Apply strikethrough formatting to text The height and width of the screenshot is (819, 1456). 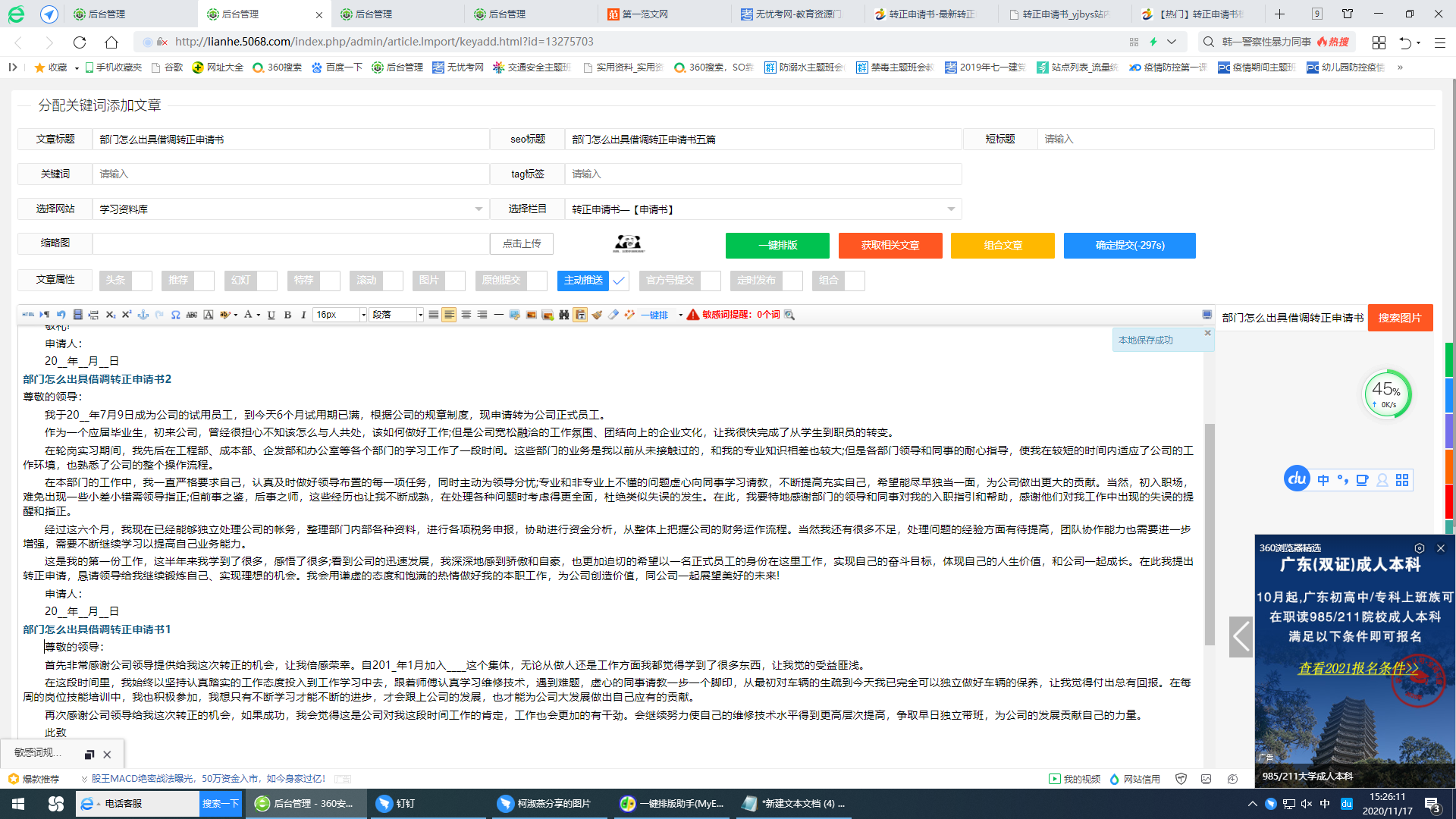pos(192,314)
